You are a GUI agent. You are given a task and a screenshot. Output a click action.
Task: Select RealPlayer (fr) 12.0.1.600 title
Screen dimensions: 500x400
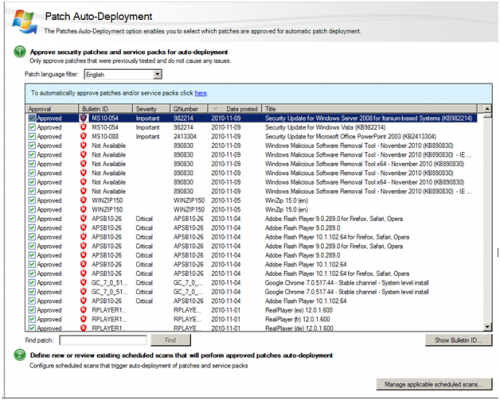pyautogui.click(x=297, y=319)
